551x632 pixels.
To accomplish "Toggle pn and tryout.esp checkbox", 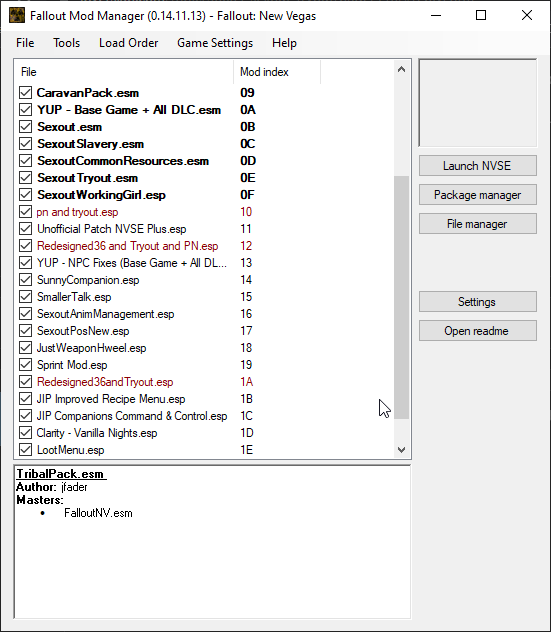I will [25, 212].
